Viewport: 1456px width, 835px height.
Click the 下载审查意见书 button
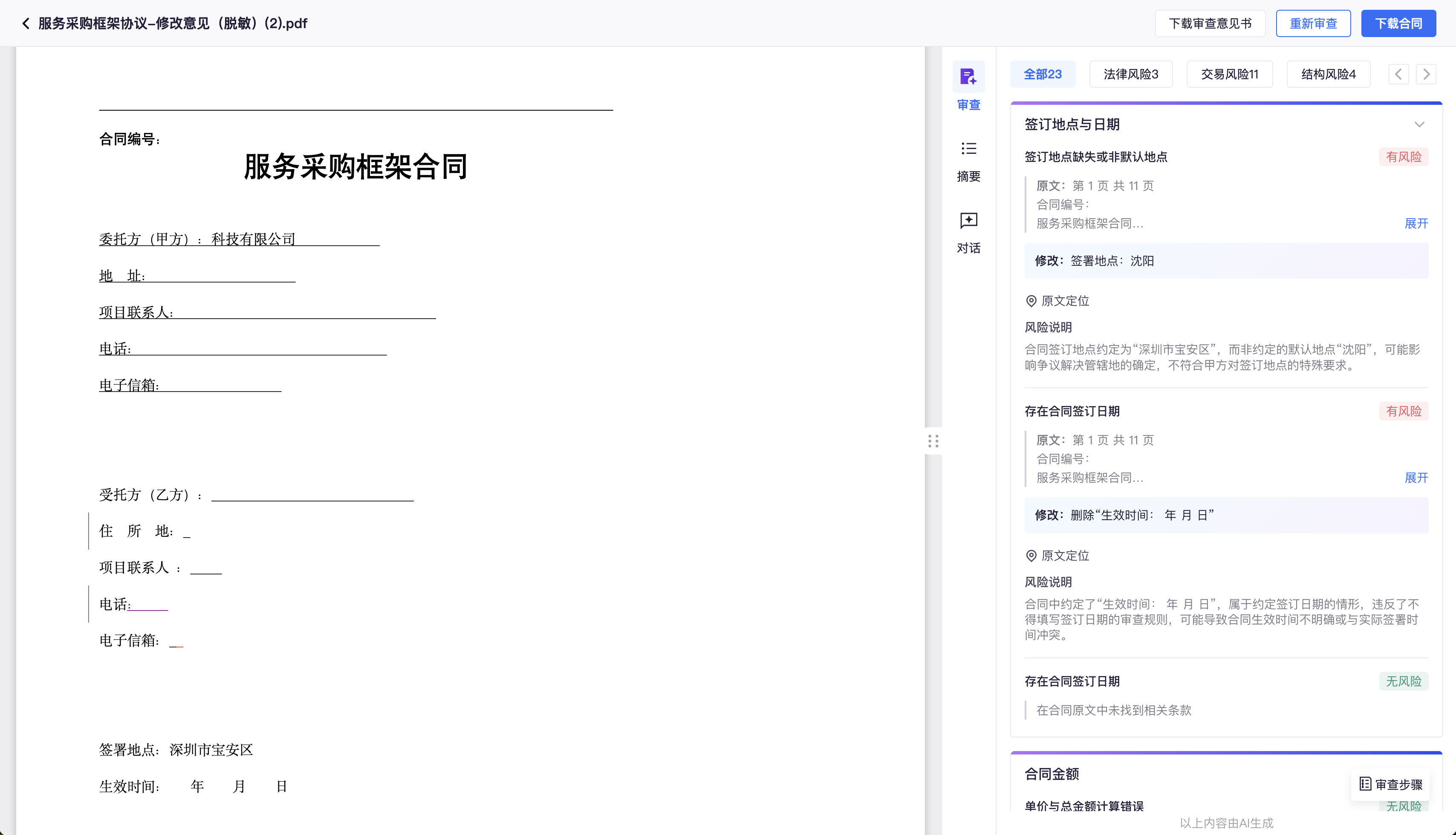pos(1209,23)
